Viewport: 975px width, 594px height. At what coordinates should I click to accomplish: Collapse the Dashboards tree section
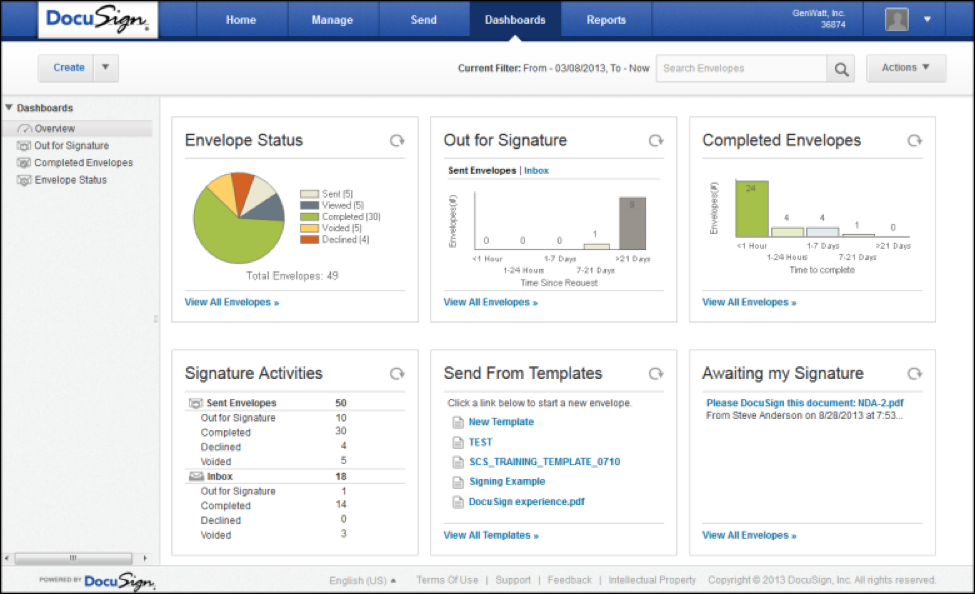[x=9, y=108]
